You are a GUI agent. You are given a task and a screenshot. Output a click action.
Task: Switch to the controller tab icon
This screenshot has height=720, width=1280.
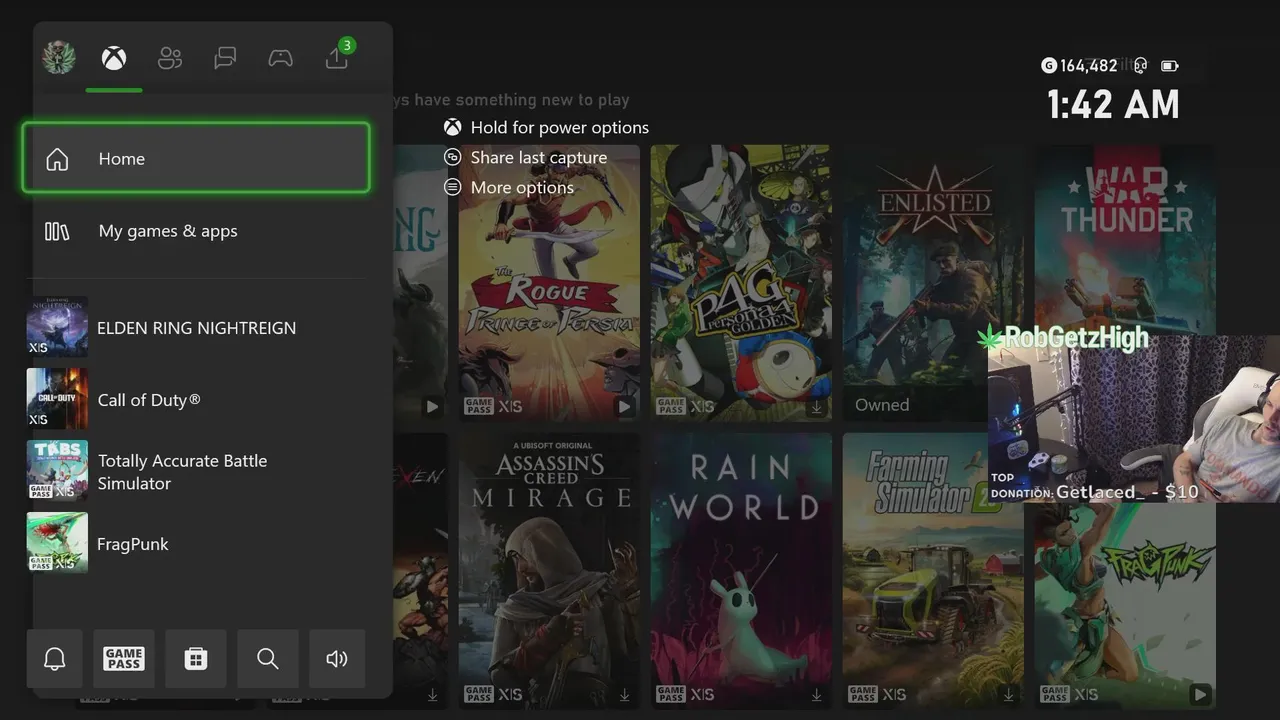[281, 58]
